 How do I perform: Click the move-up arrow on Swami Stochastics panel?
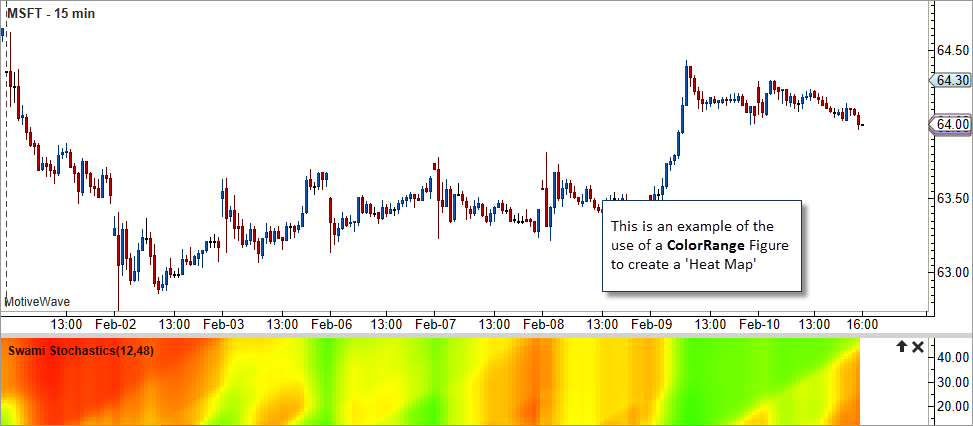click(900, 346)
